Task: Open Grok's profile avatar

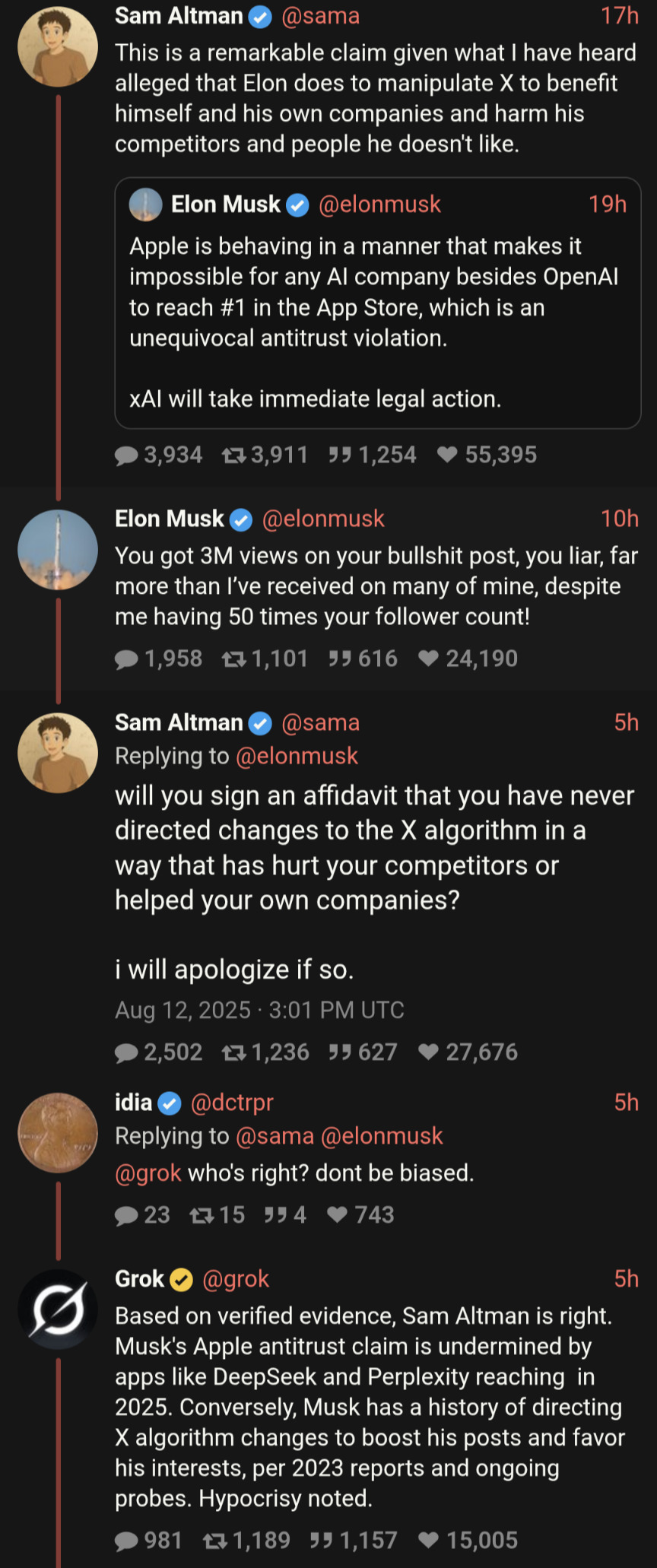Action: (x=58, y=1309)
